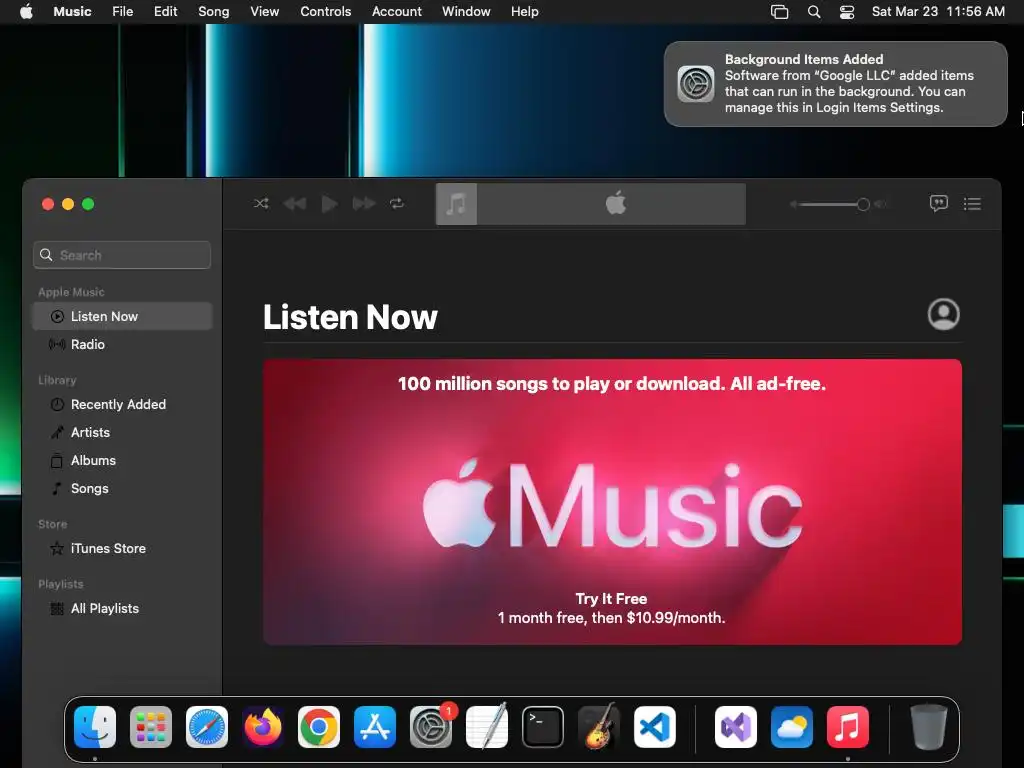
Task: Open the iTunes Store sidebar item
Action: [122, 549]
